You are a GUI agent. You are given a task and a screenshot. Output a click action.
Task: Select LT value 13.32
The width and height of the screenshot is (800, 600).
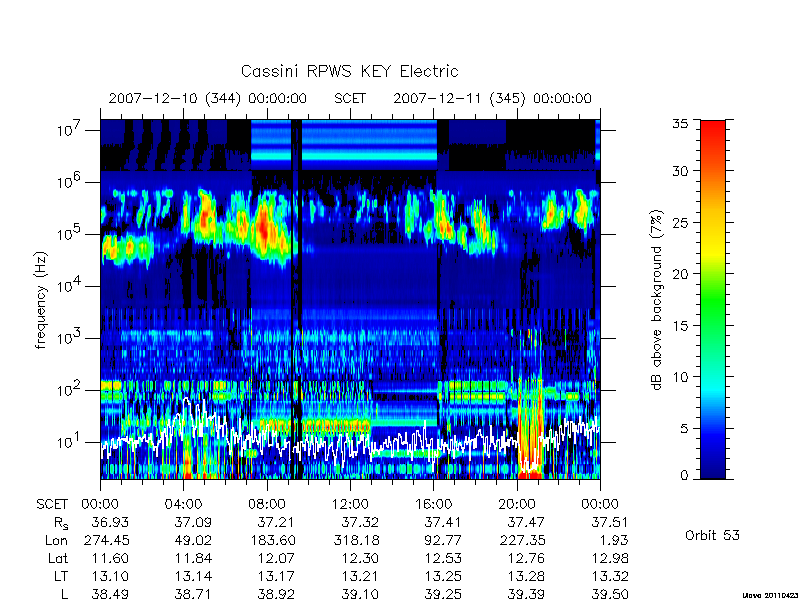(609, 577)
